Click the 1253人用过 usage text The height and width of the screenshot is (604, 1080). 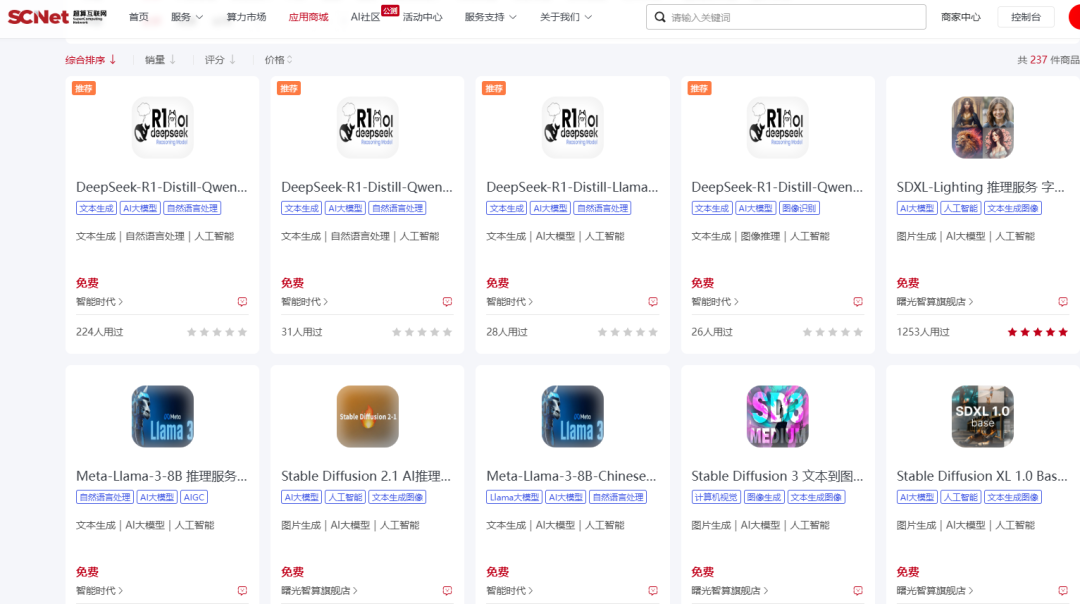(923, 332)
